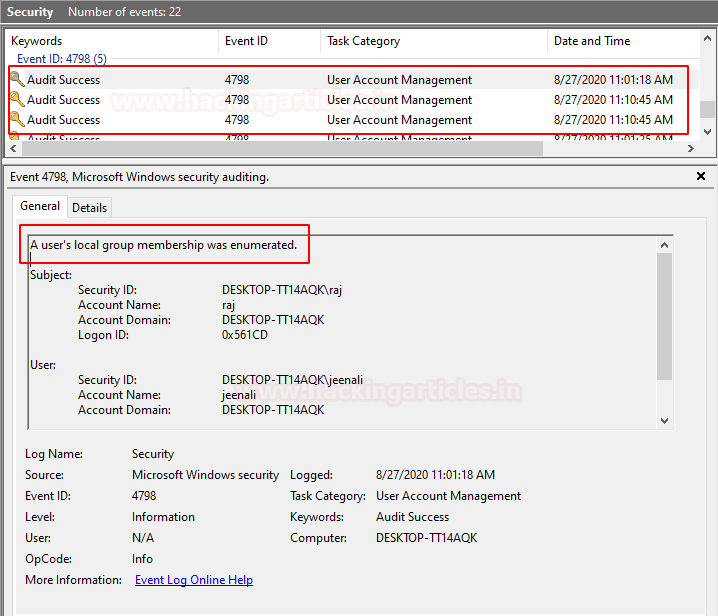
Task: Click the event list scroll-left arrow
Action: coord(13,148)
